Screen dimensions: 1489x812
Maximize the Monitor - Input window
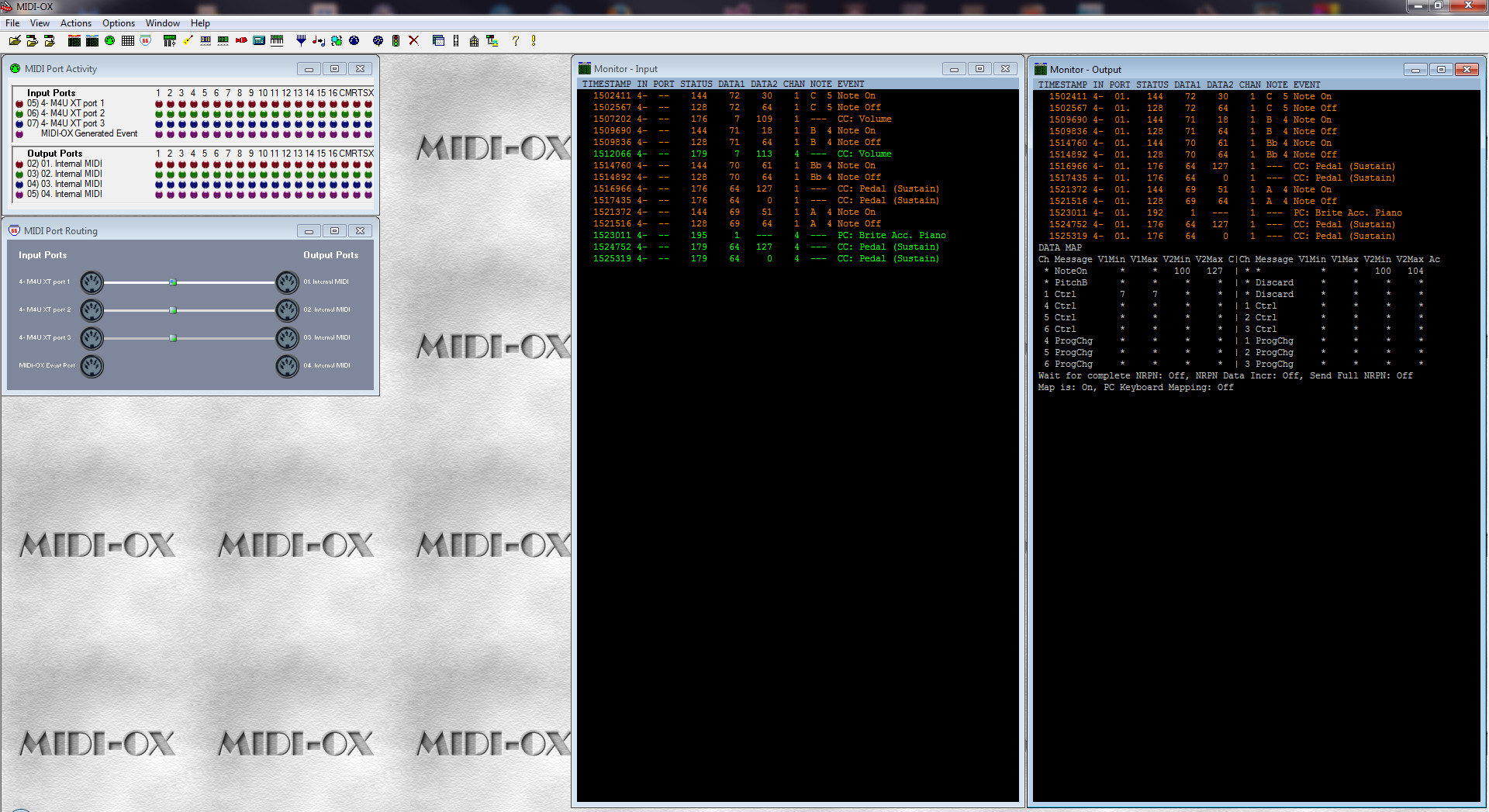click(x=979, y=69)
